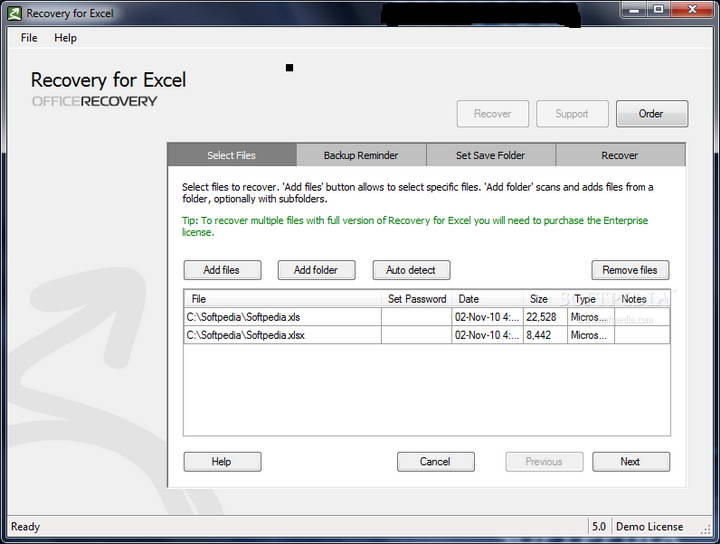
Task: Open the Help menu
Action: 65,38
